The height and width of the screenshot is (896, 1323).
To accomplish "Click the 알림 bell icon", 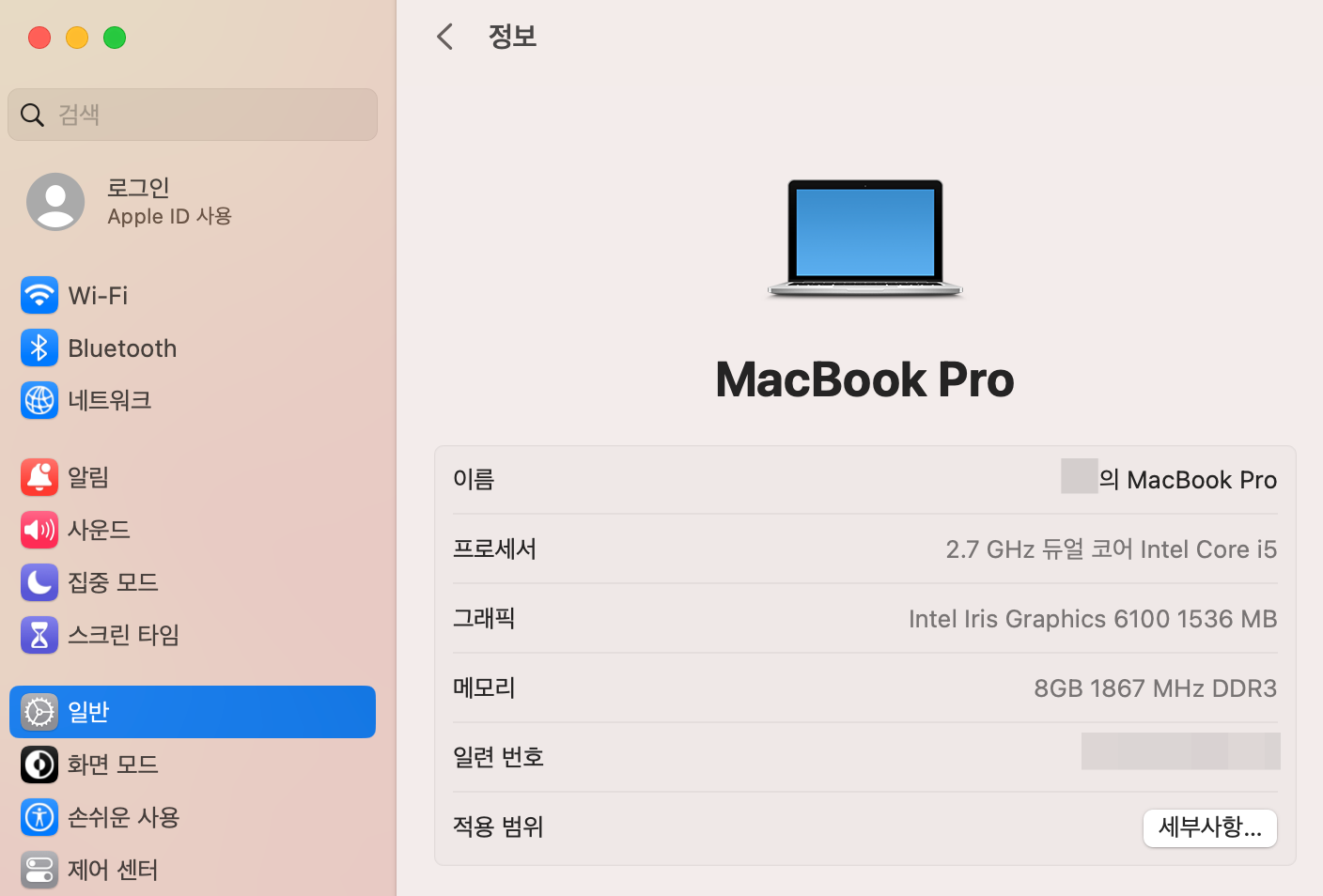I will 39,477.
